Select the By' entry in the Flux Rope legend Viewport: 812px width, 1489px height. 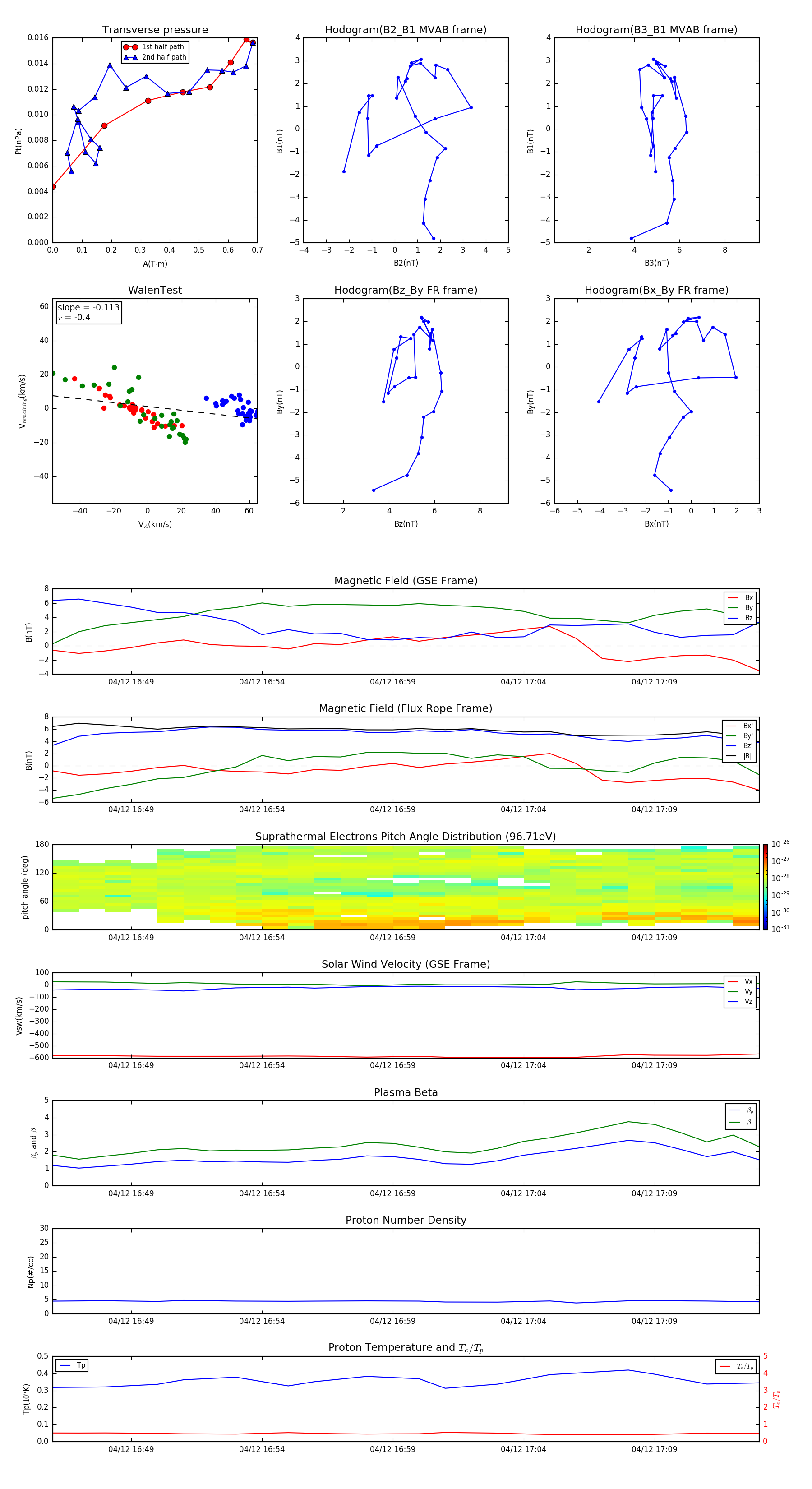click(739, 736)
